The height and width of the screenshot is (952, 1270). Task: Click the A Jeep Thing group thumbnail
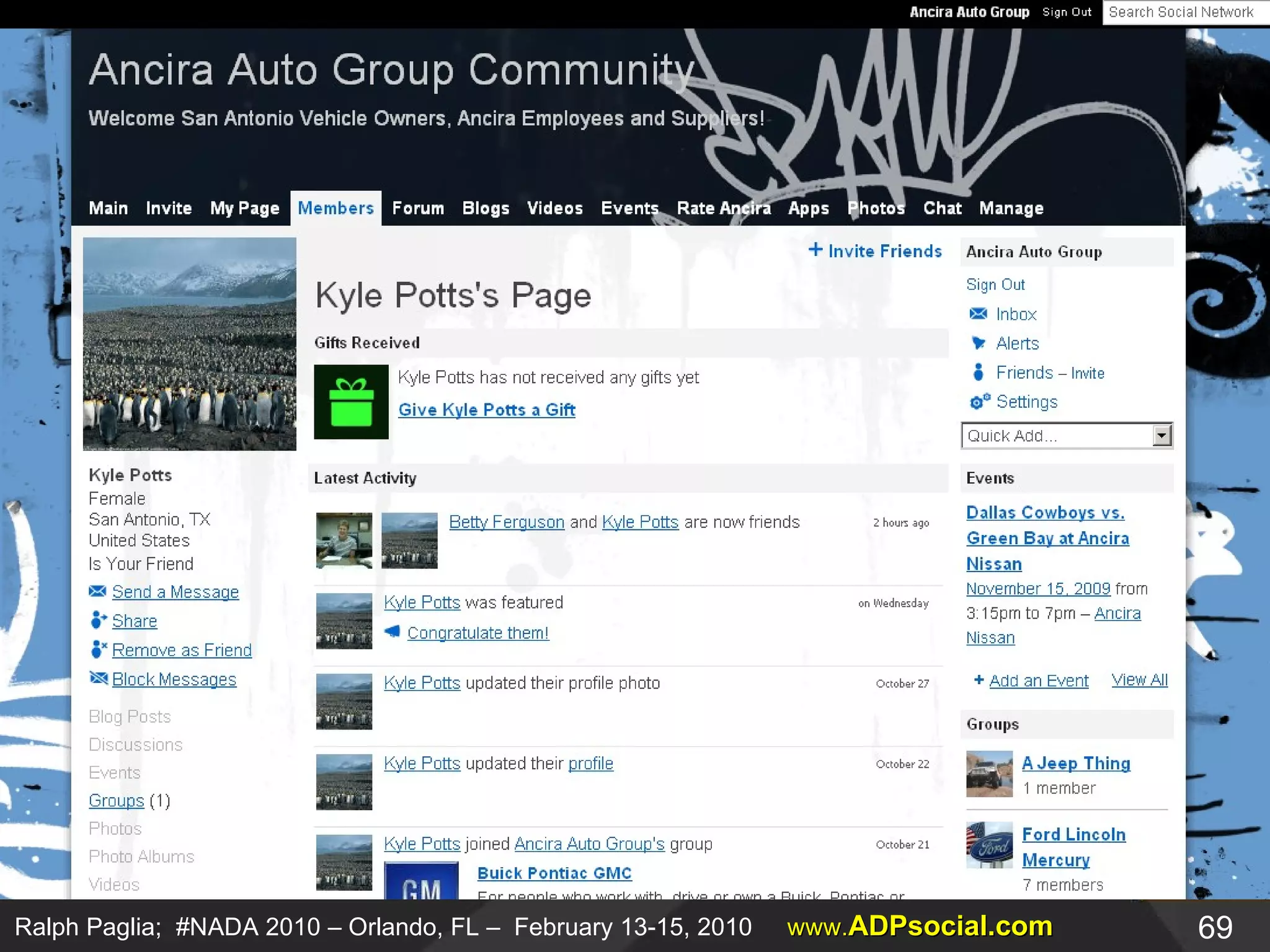(989, 773)
